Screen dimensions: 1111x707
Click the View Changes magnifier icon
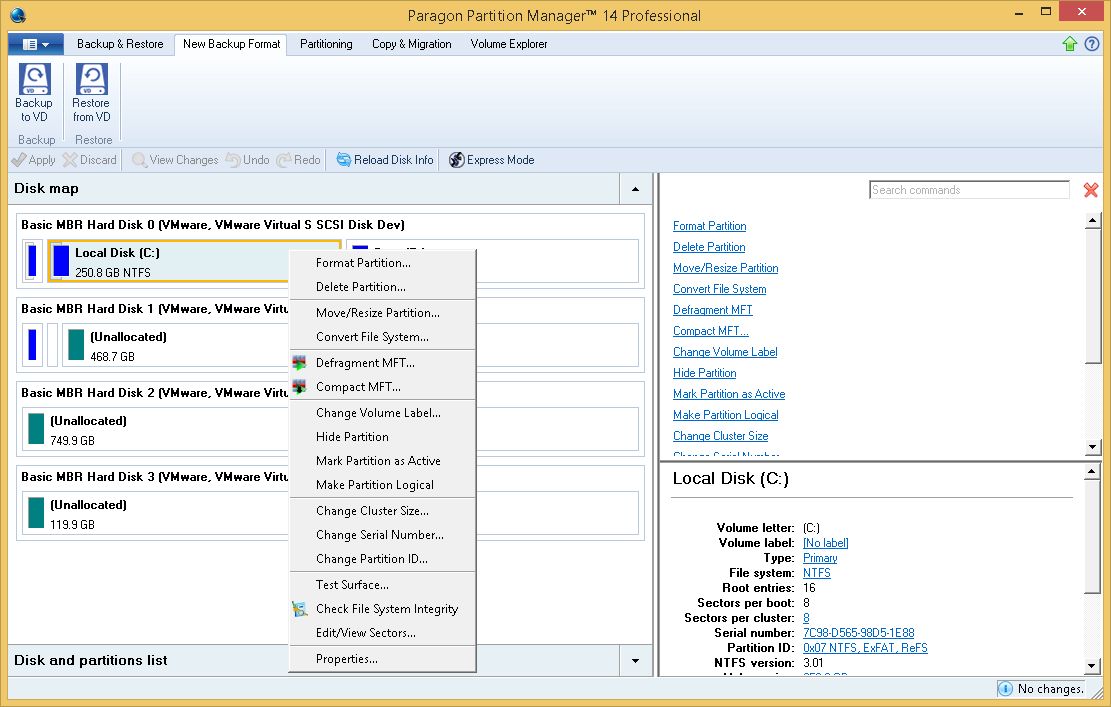140,160
